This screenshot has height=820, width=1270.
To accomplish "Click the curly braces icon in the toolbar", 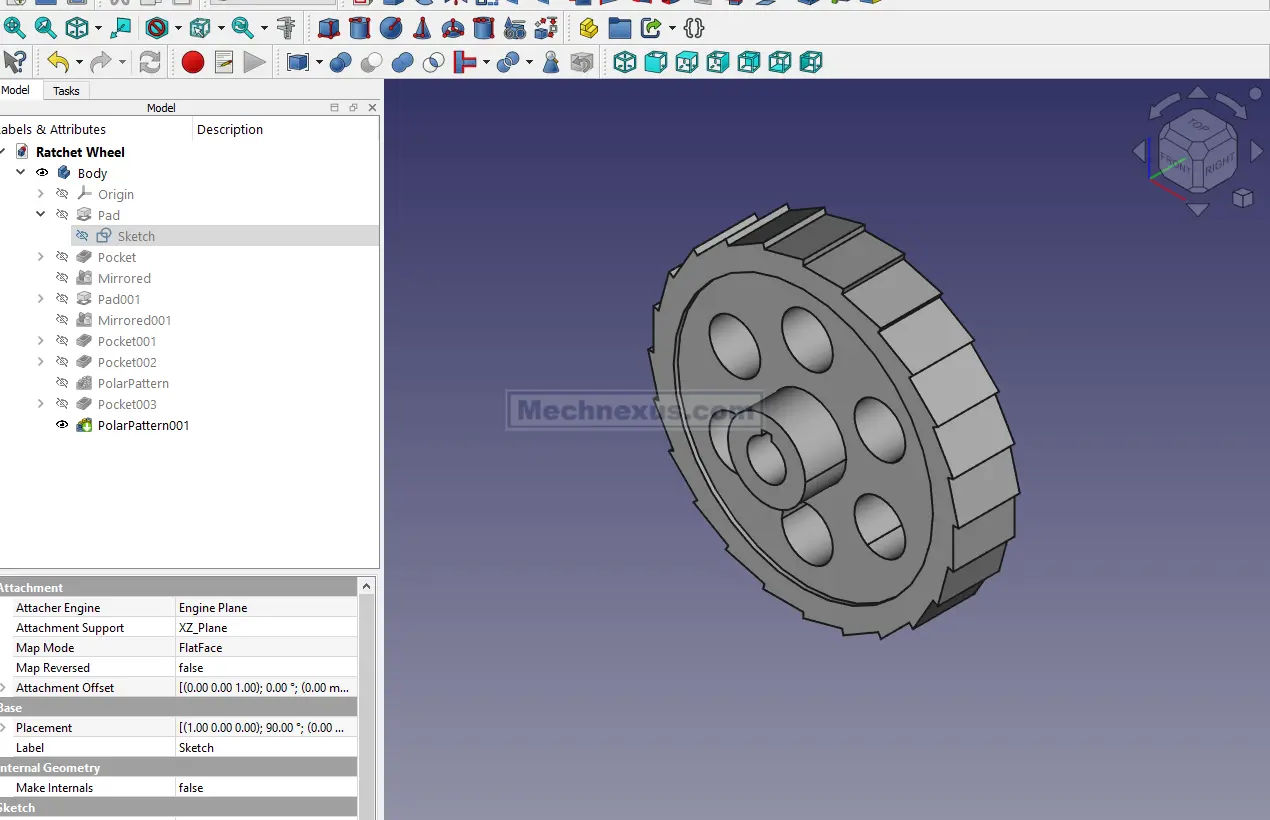I will (x=694, y=28).
